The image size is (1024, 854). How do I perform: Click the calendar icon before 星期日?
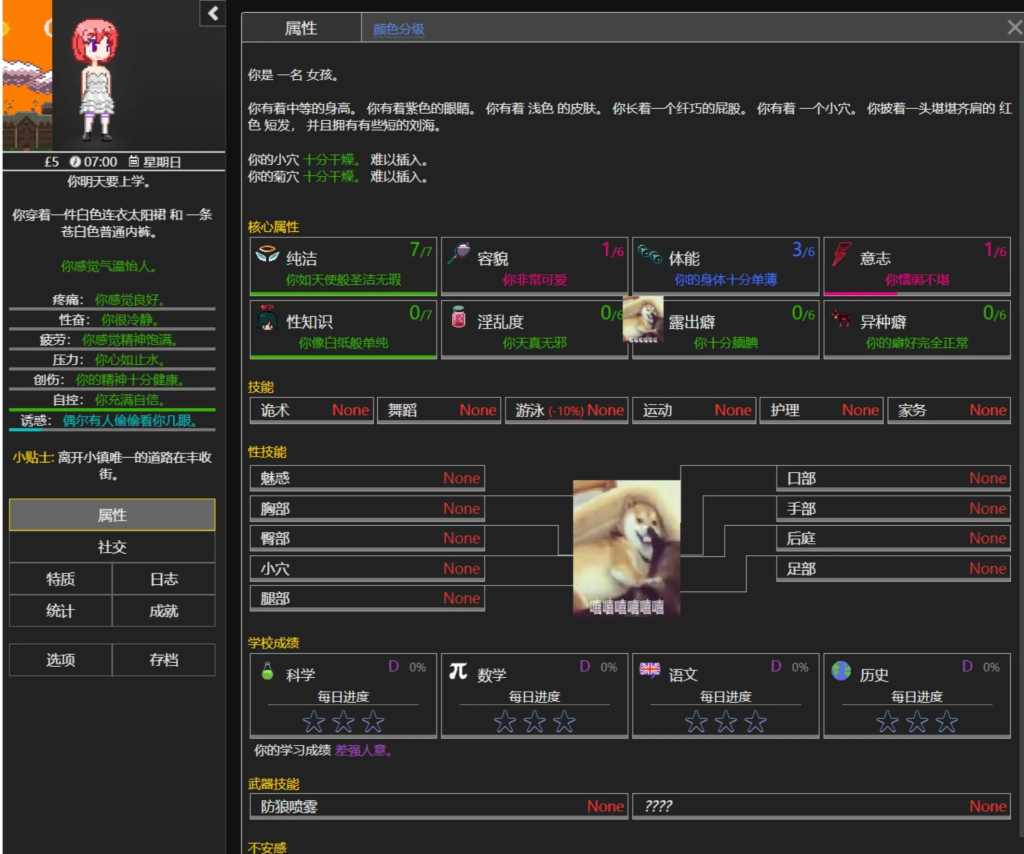tap(133, 162)
